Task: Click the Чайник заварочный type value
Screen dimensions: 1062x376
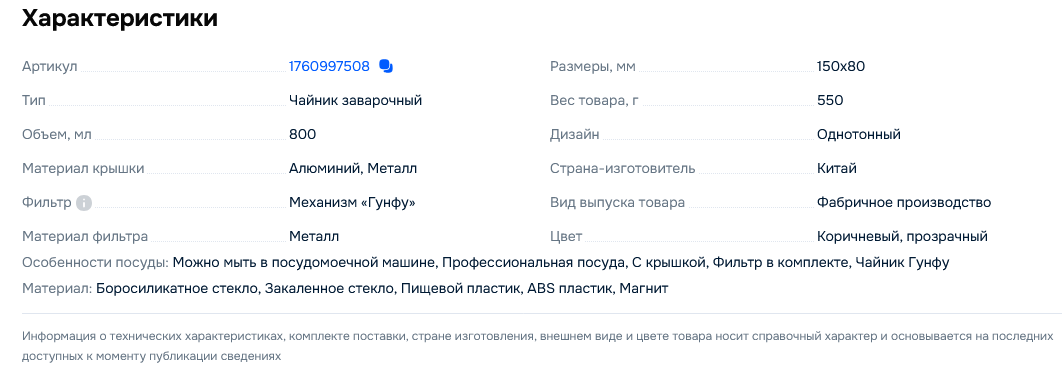Action: (356, 100)
